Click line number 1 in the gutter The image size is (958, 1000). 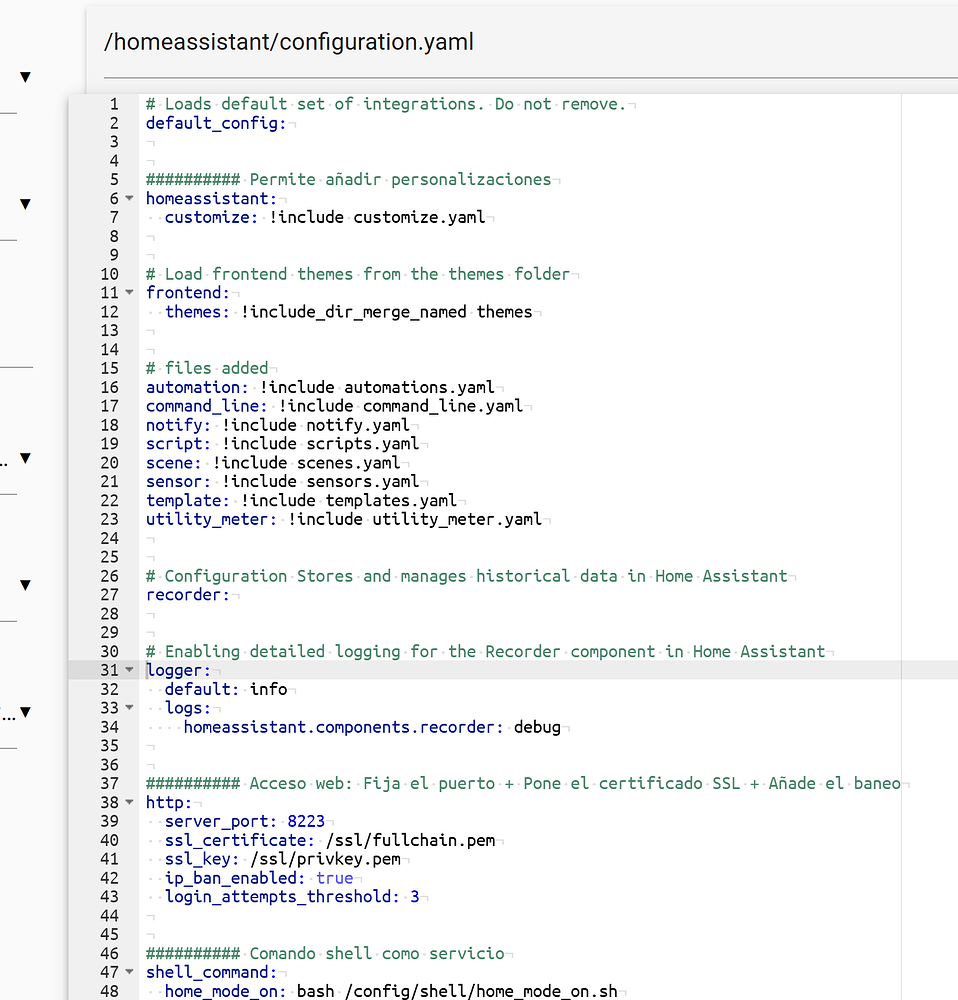click(114, 104)
